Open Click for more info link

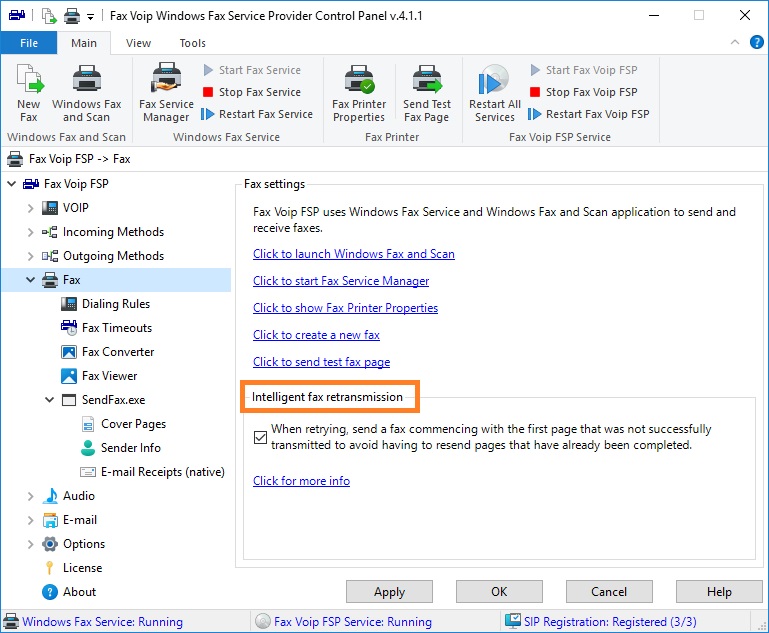[301, 481]
